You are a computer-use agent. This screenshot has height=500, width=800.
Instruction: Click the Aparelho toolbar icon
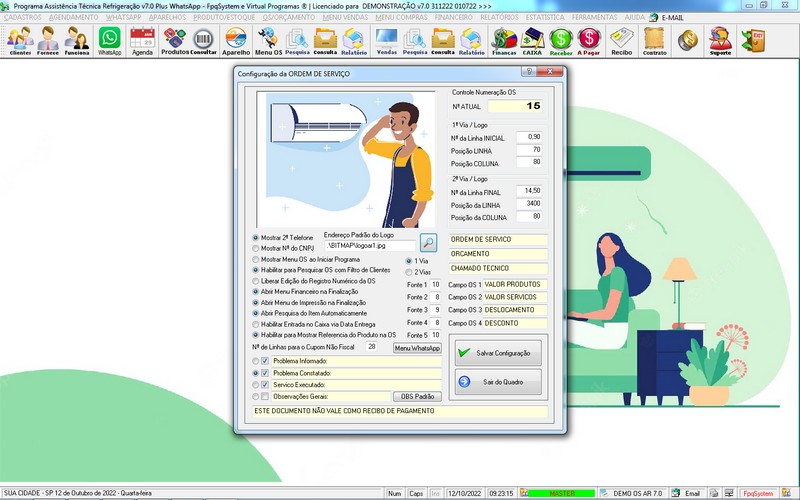236,40
